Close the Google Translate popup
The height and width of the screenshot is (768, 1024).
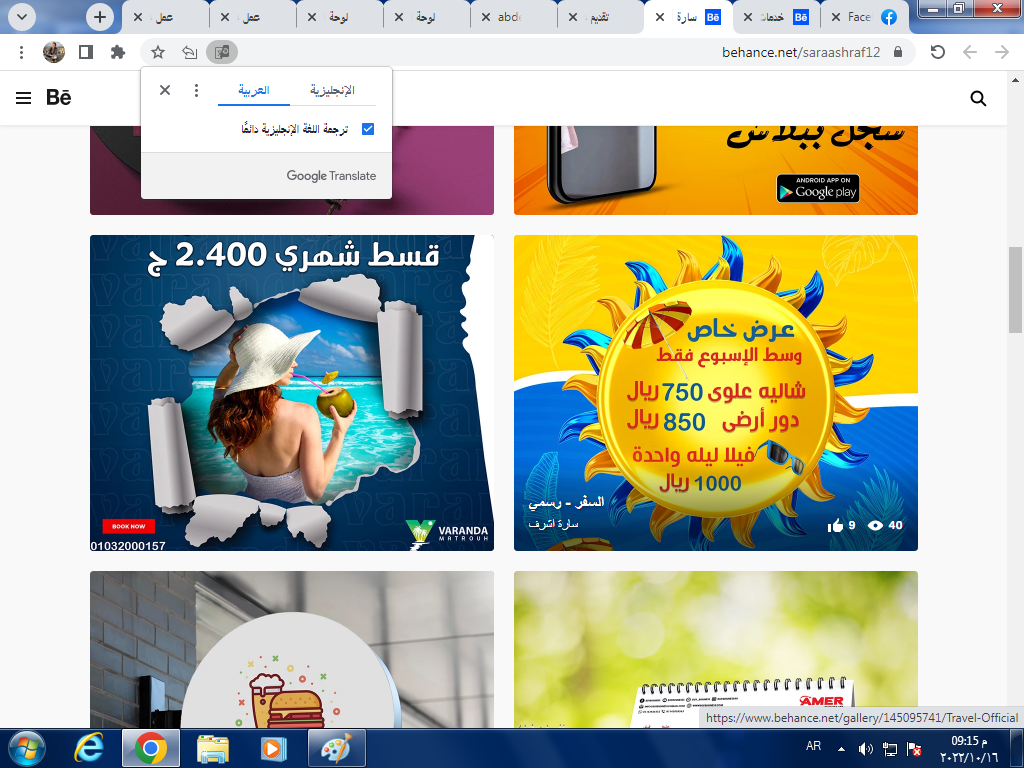pos(165,90)
